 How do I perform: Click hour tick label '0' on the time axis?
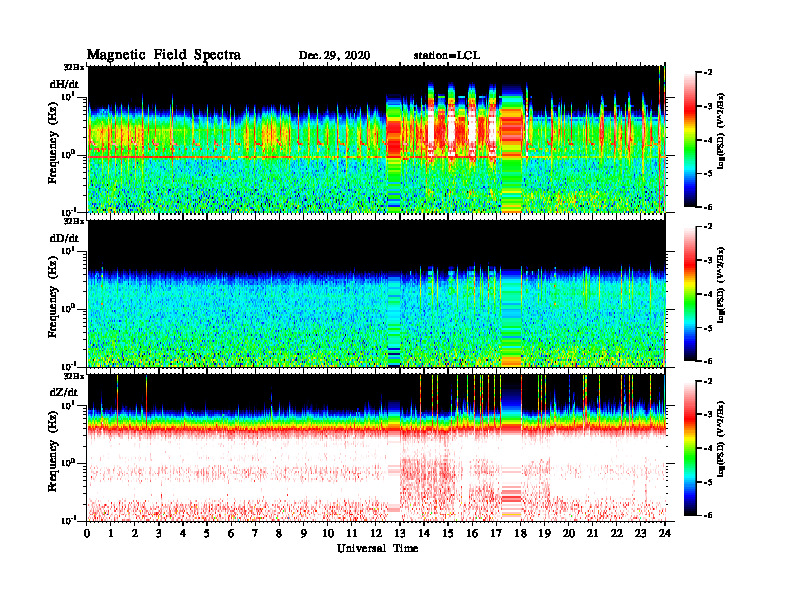[x=87, y=533]
